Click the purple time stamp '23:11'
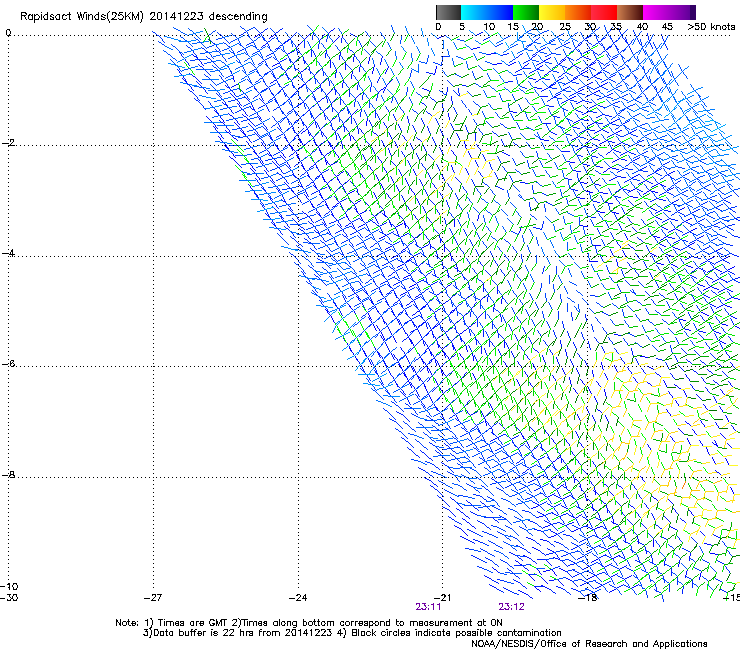This screenshot has width=740, height=650. click(428, 607)
